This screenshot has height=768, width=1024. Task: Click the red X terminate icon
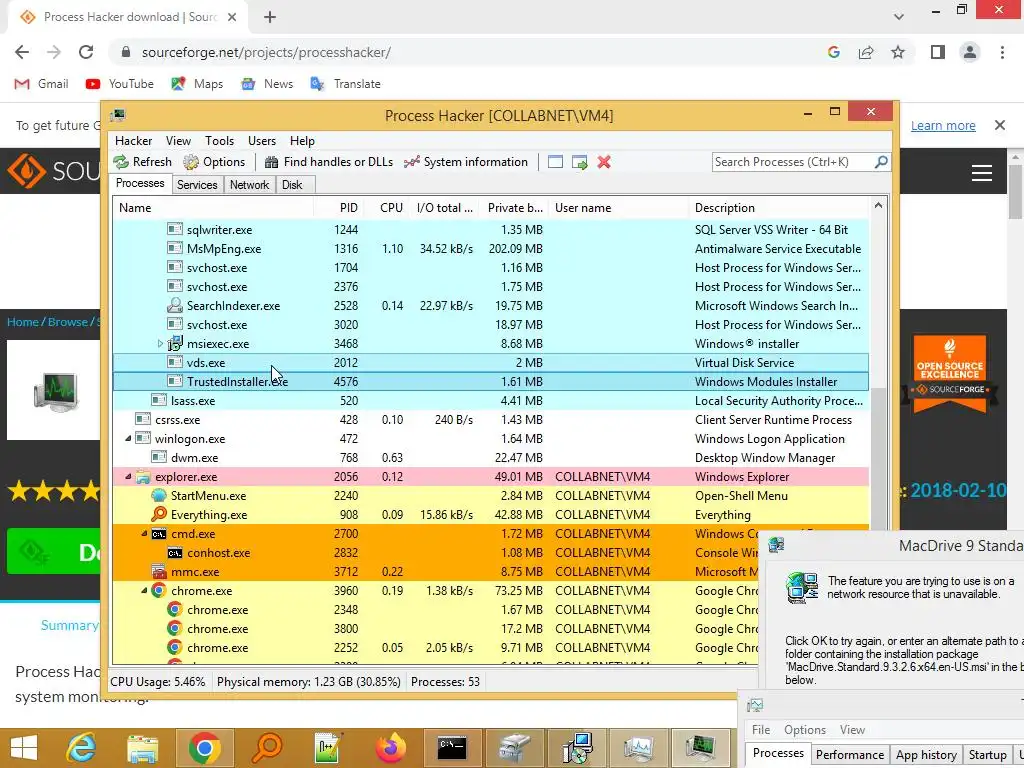pos(604,162)
